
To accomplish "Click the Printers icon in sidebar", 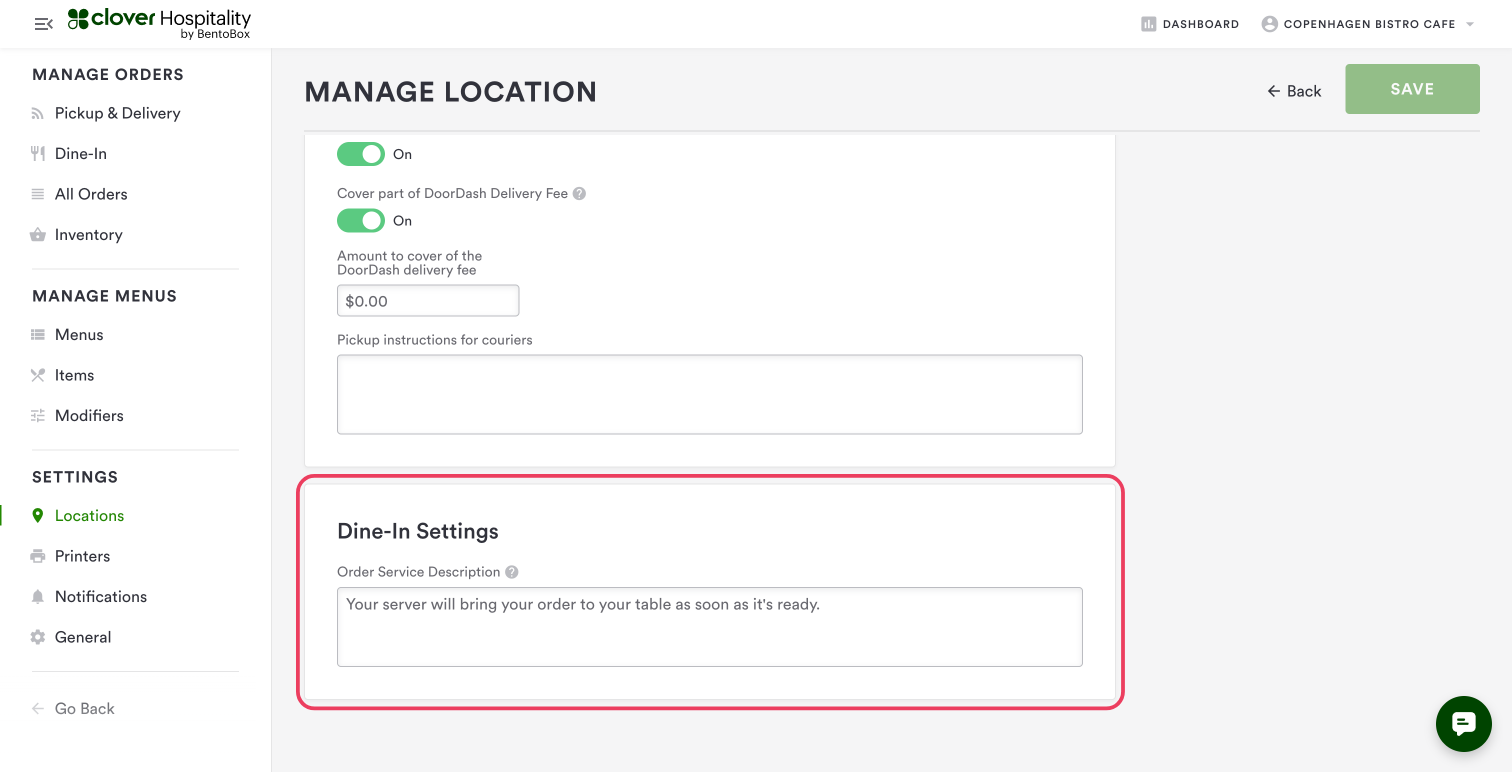I will coord(38,556).
